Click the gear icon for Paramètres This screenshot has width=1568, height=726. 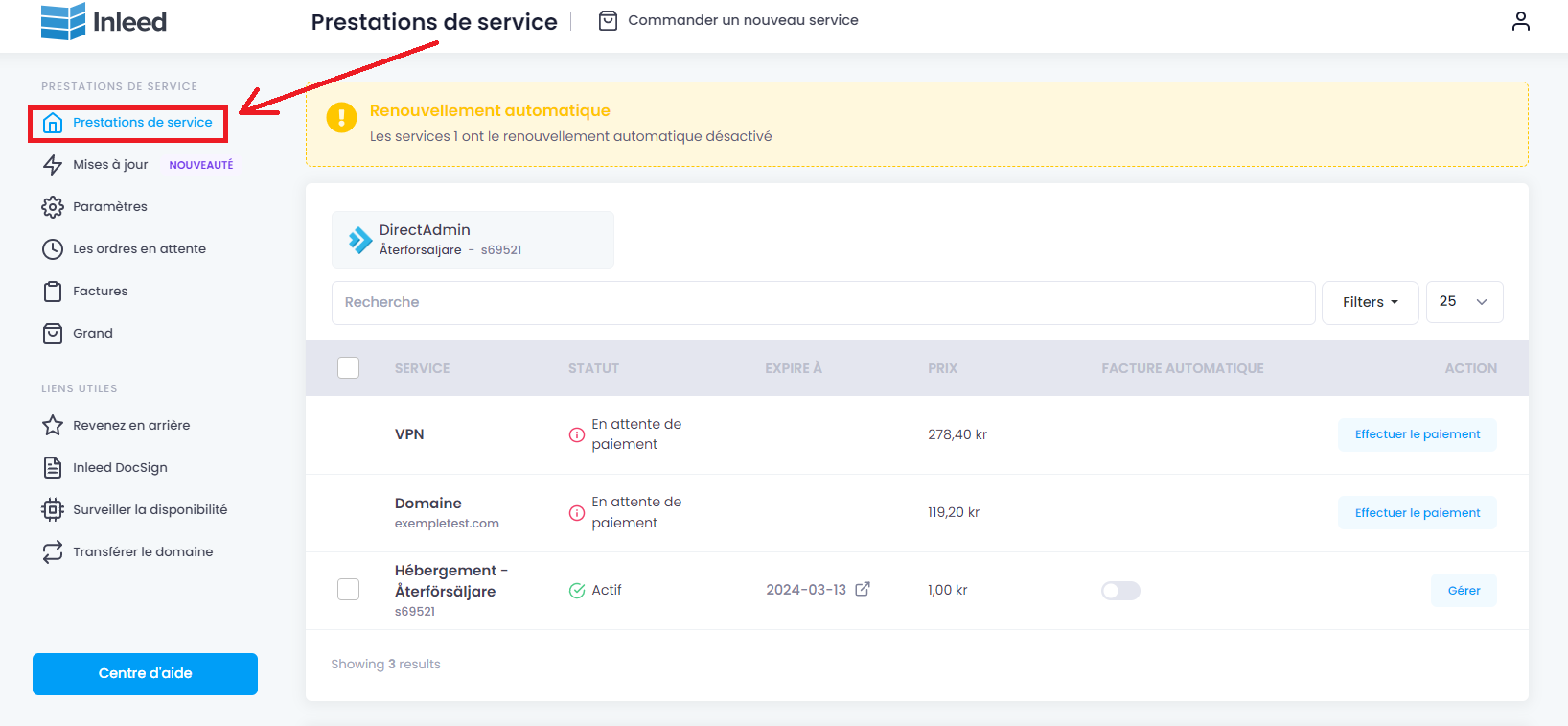pyautogui.click(x=53, y=207)
